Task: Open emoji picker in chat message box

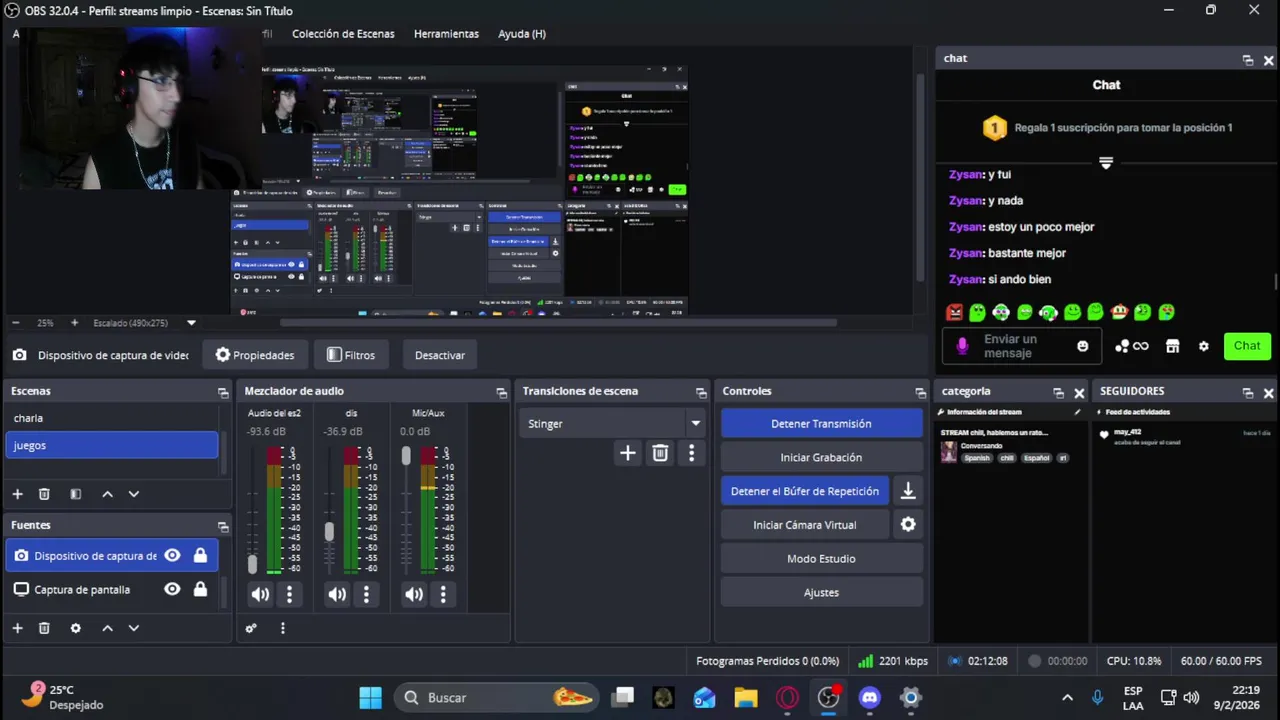Action: tap(1082, 346)
